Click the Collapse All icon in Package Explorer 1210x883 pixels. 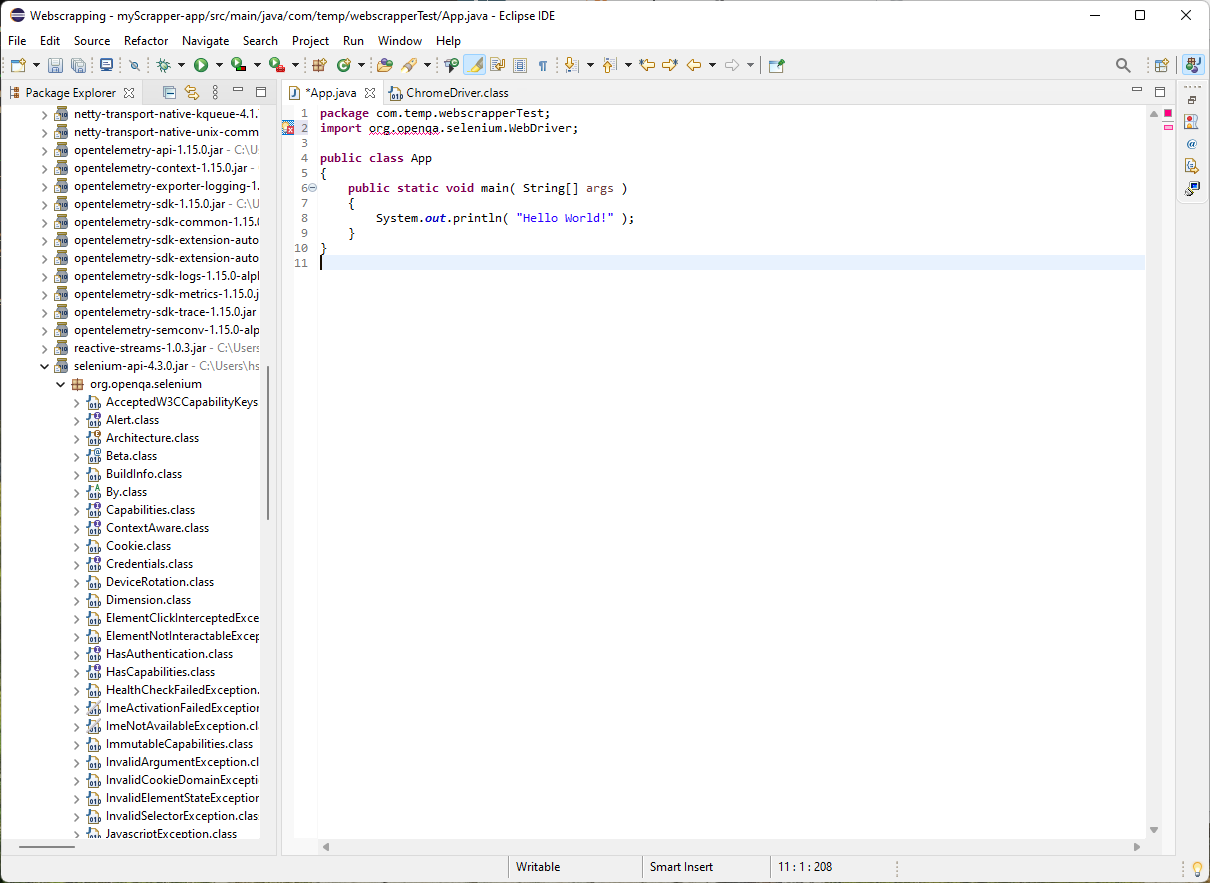coord(169,92)
